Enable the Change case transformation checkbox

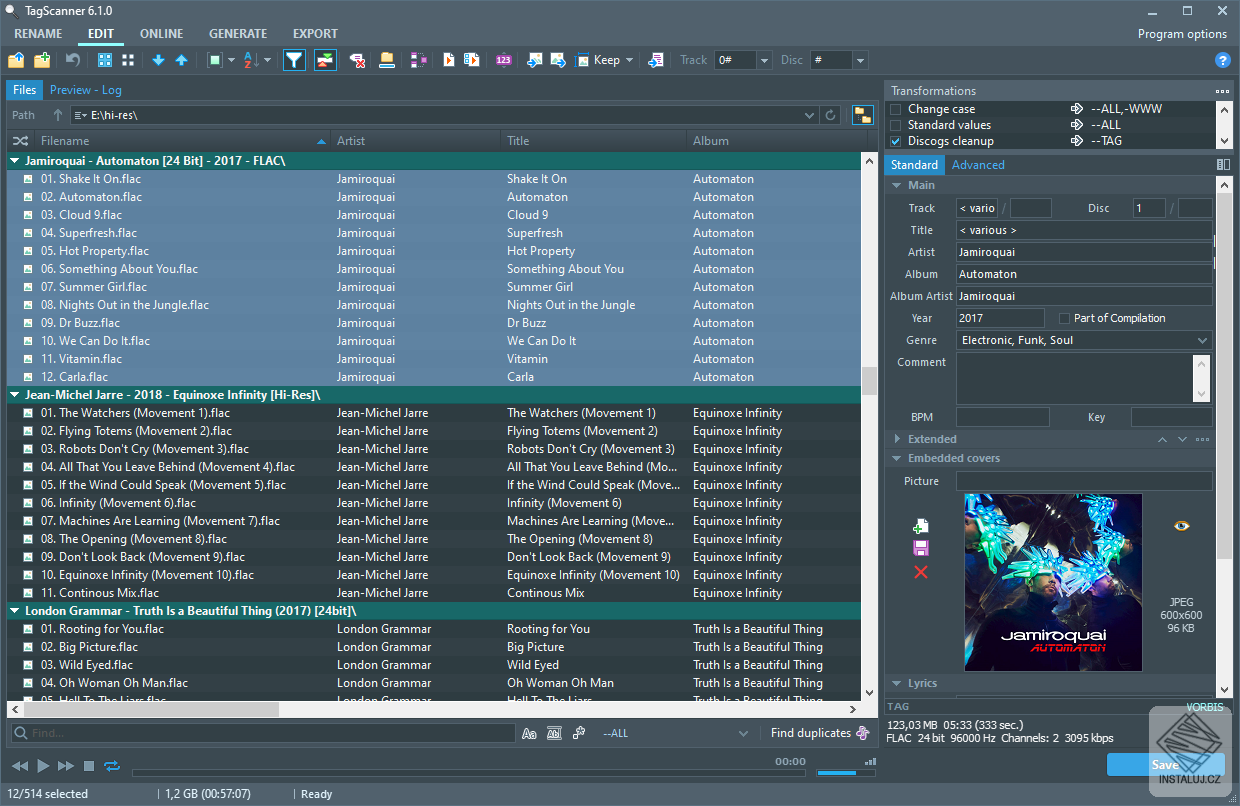[x=896, y=109]
